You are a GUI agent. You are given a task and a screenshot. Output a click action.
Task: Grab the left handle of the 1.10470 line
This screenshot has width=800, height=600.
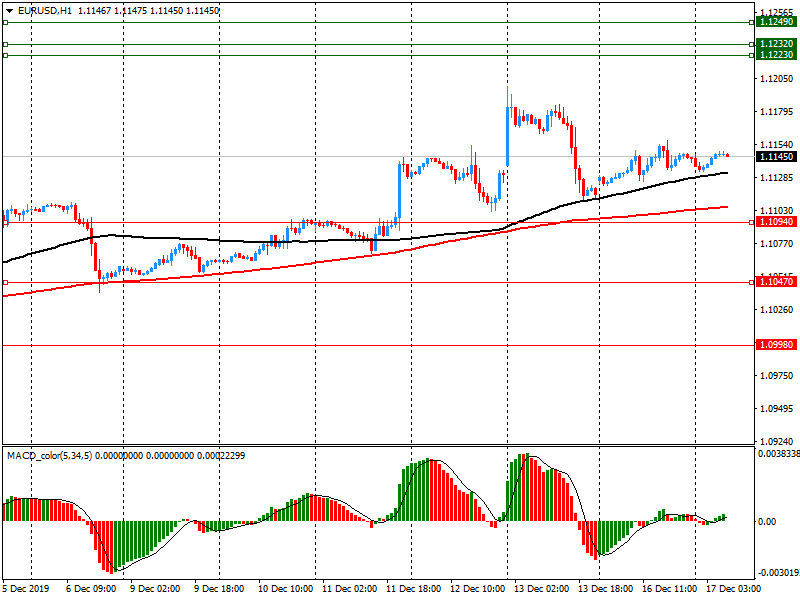[6, 282]
